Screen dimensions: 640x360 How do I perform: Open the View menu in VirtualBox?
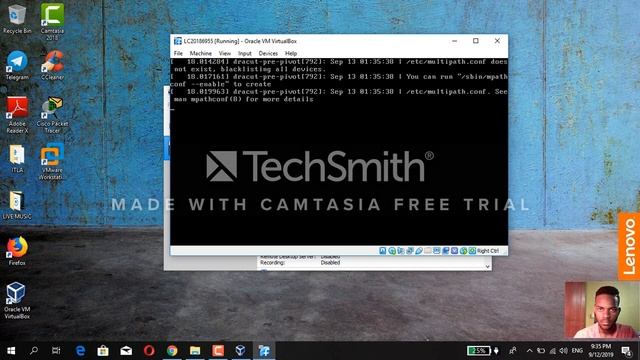224,53
